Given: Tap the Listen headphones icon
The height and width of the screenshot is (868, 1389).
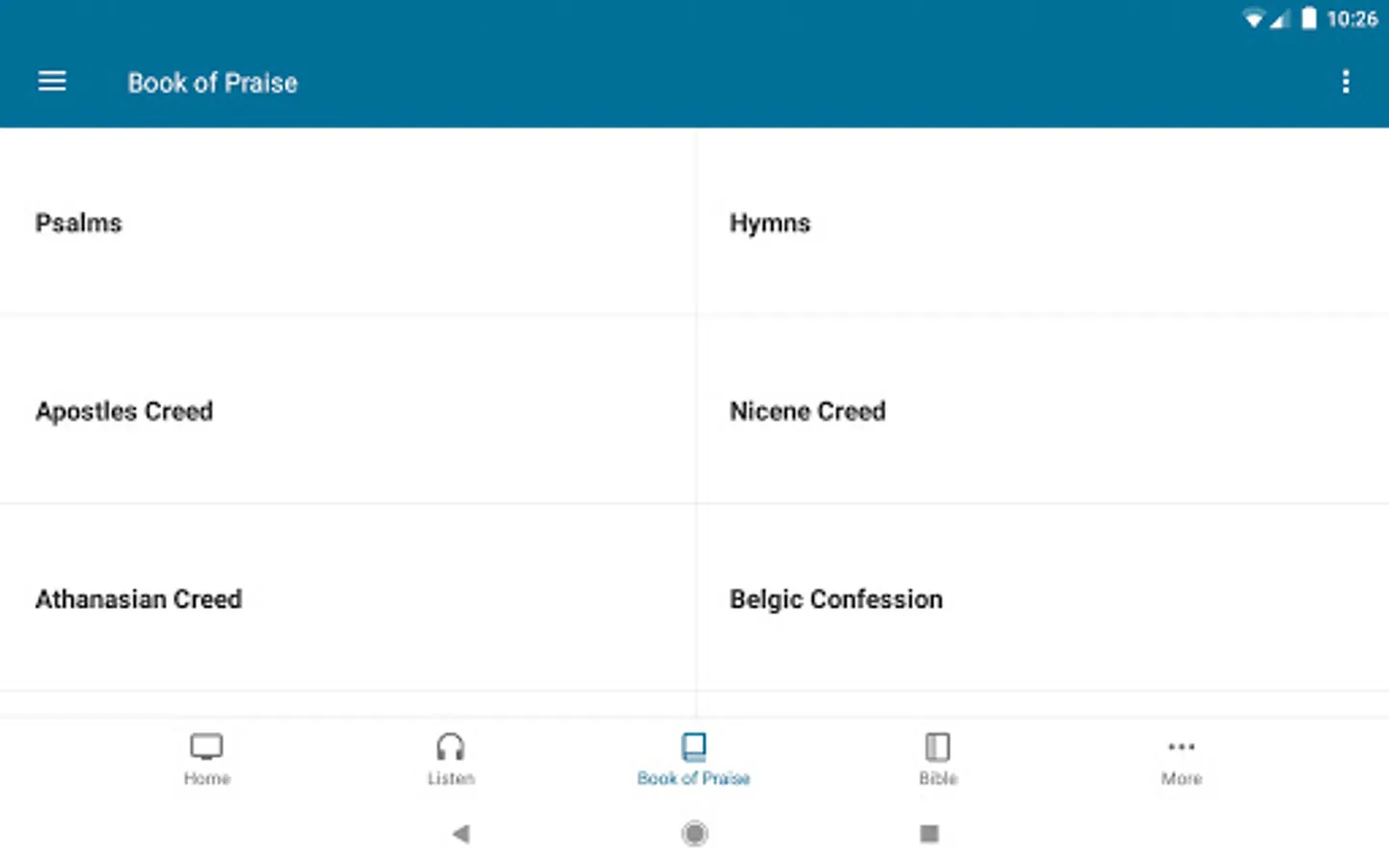Looking at the screenshot, I should (x=450, y=746).
